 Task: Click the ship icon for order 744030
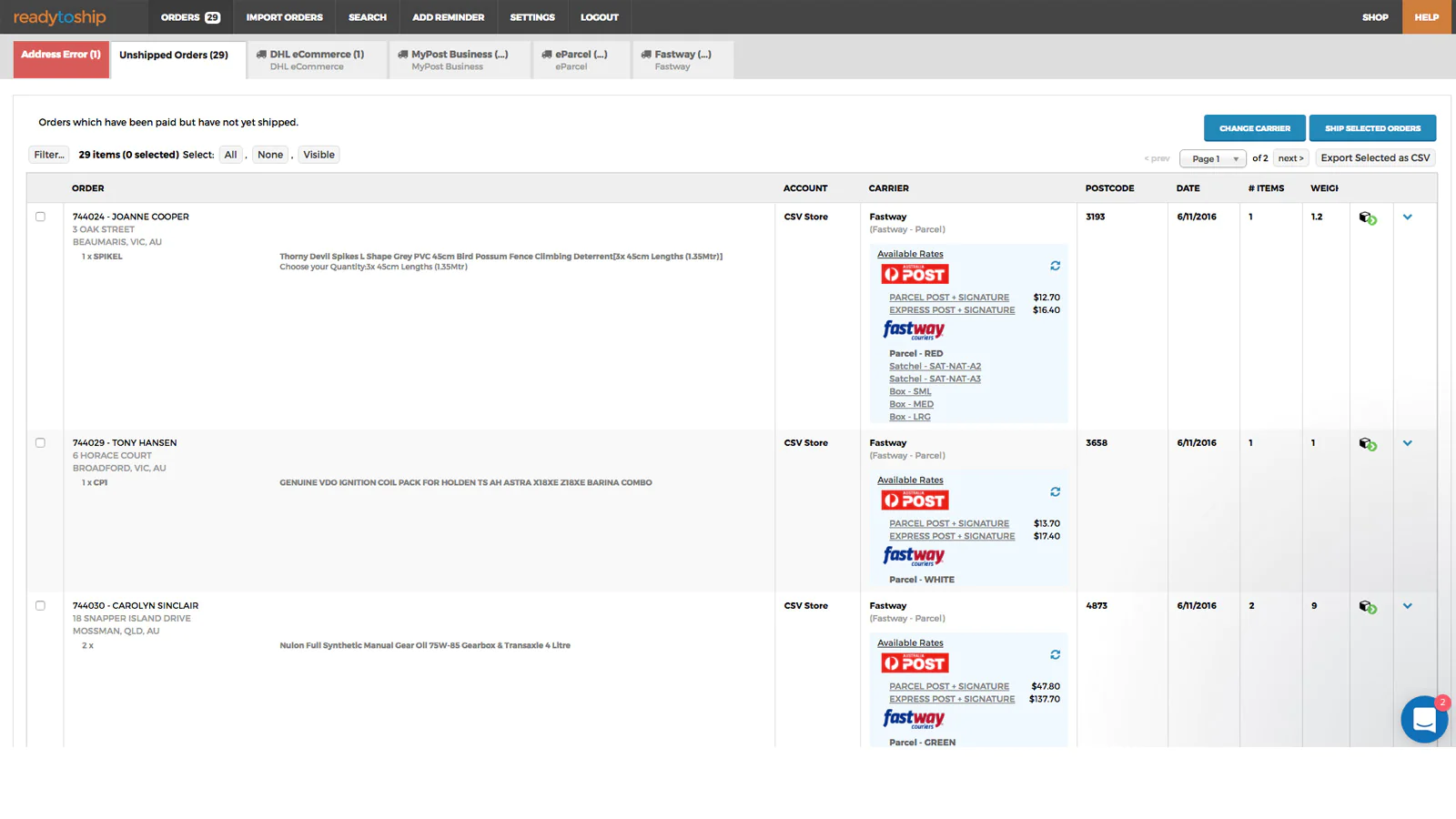[1367, 607]
